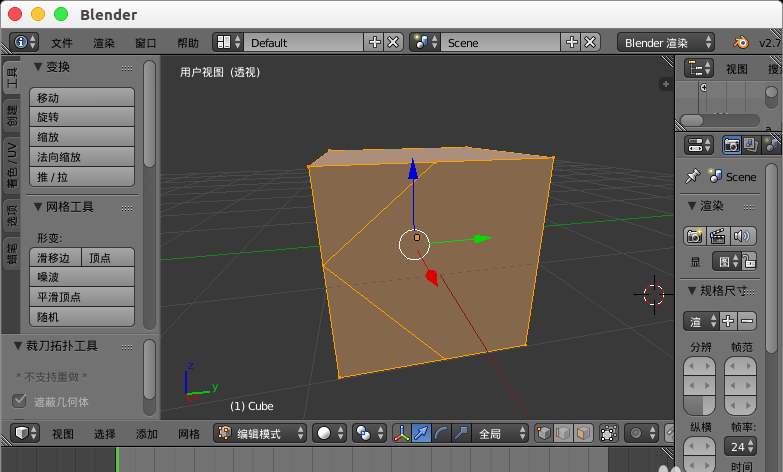Open the 文件 menu
Viewport: 783px width, 472px height.
coord(62,43)
